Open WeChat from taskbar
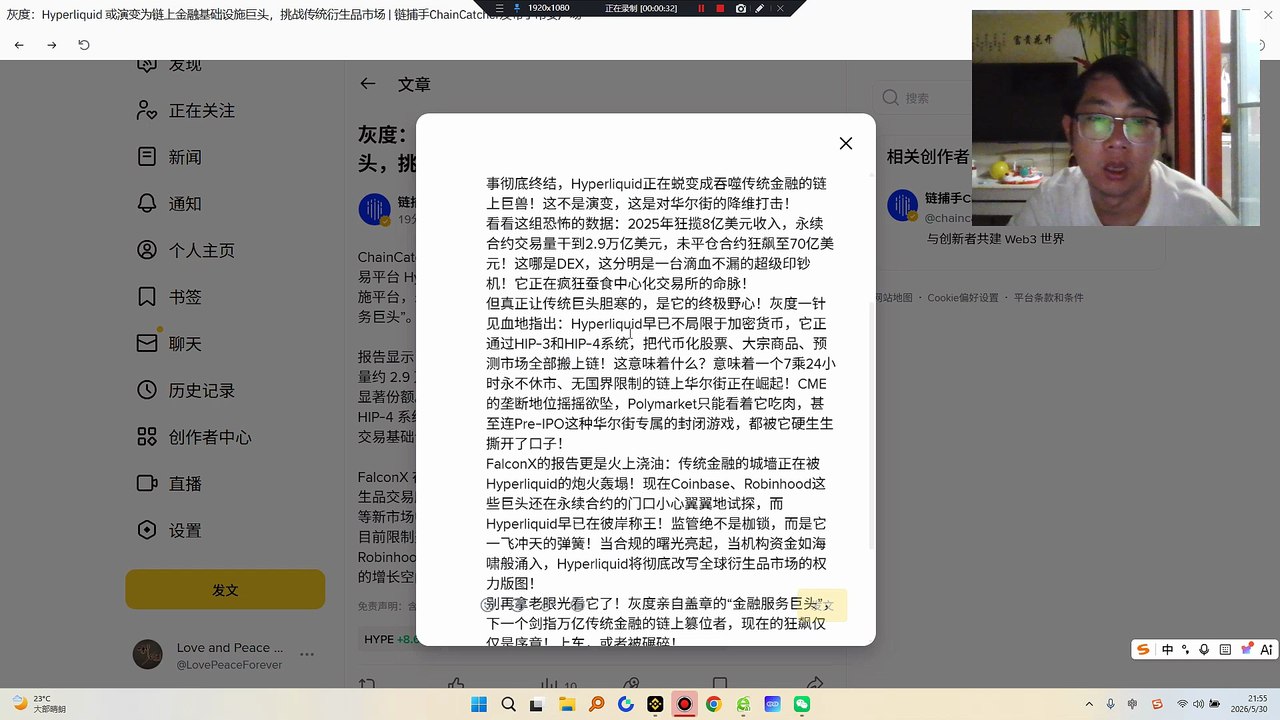This screenshot has height=720, width=1280. (802, 704)
